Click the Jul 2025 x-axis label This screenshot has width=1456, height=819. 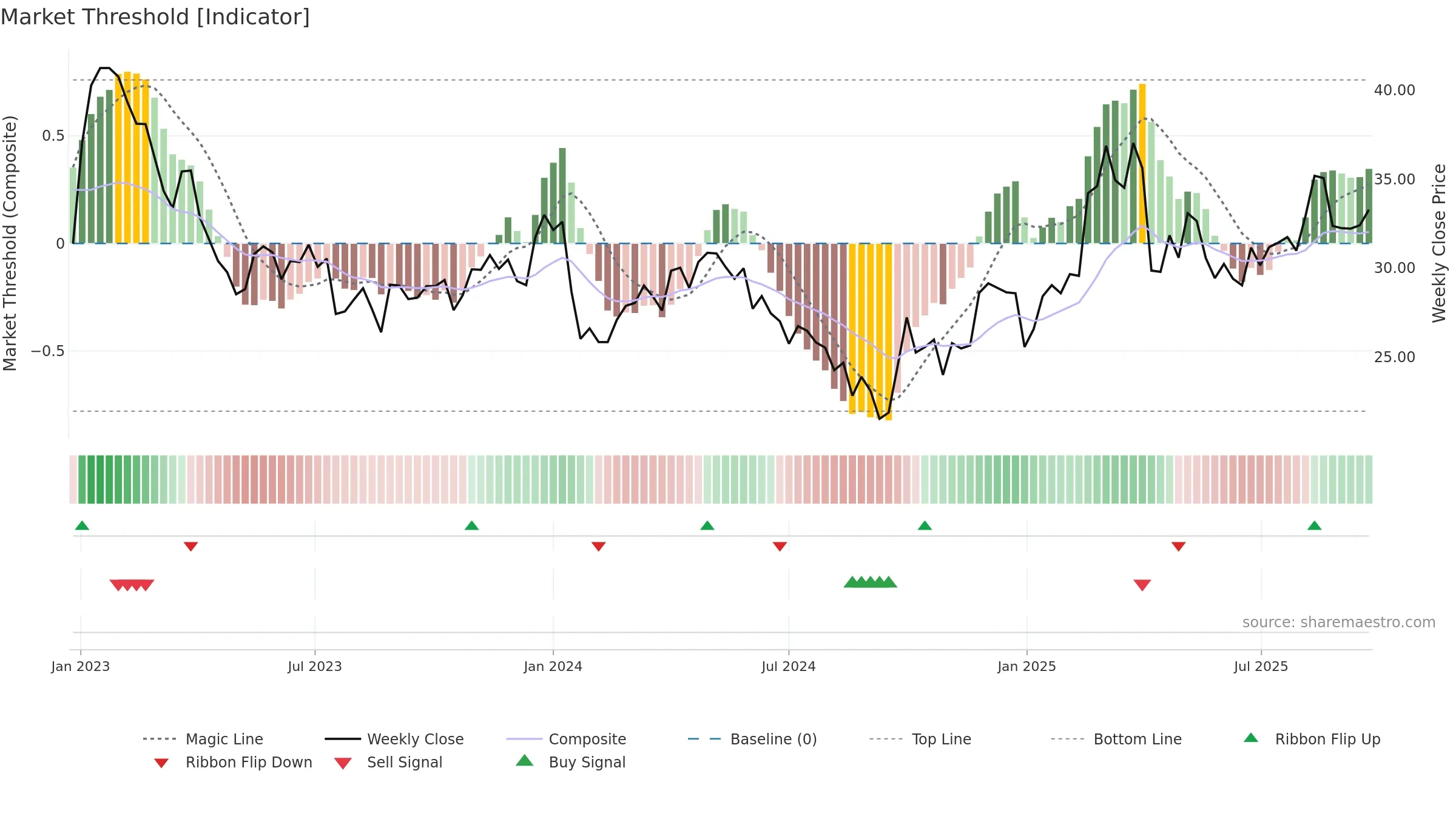pos(1261,667)
